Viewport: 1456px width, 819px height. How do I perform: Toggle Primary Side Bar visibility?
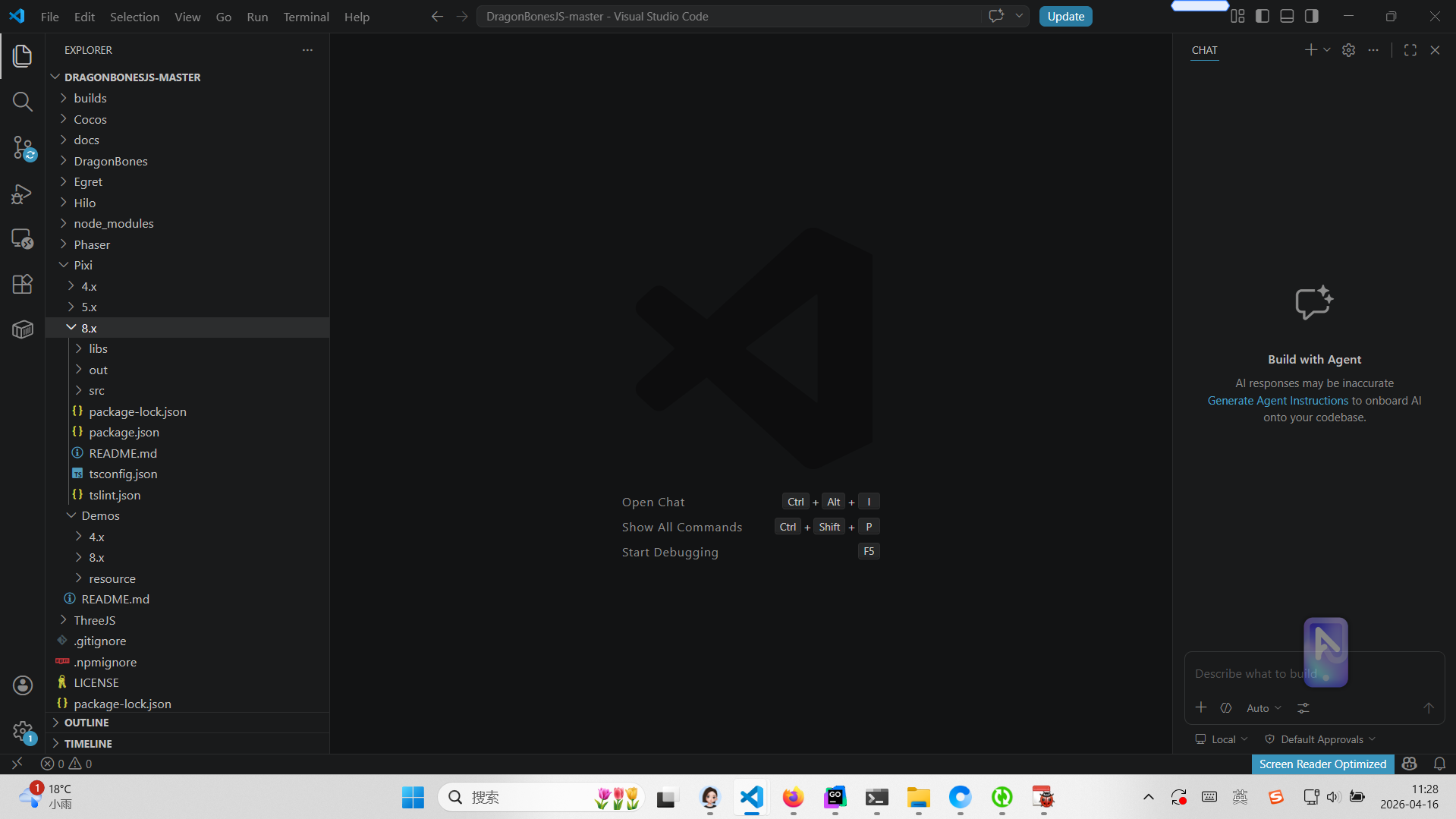tap(1263, 16)
